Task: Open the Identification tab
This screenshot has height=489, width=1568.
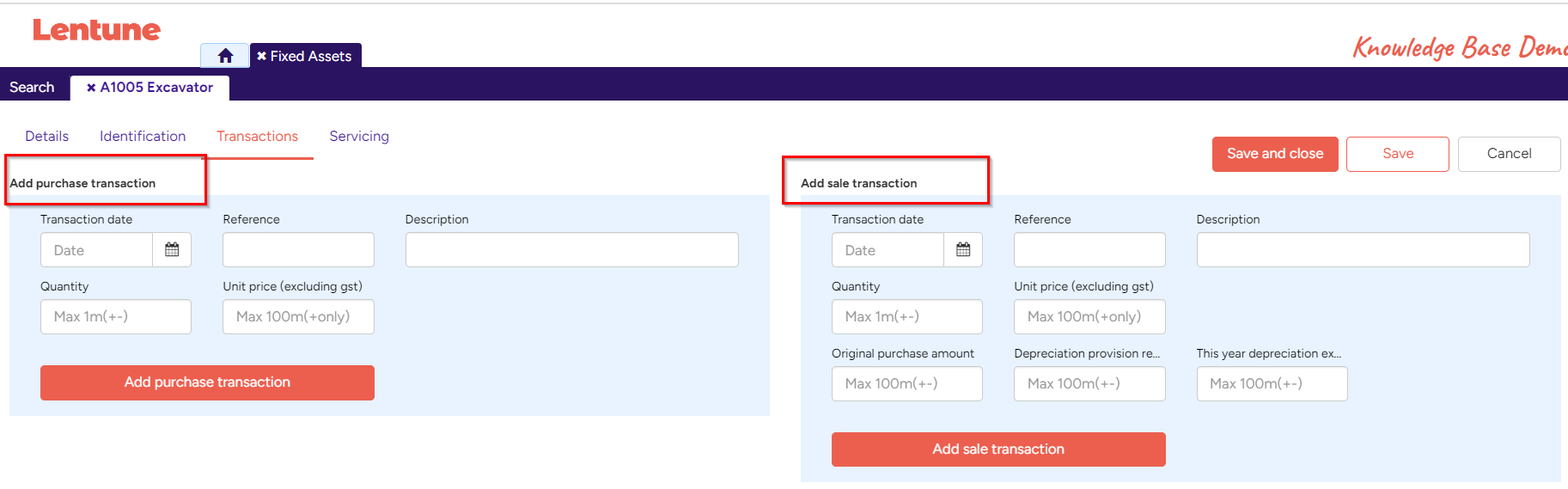Action: [143, 137]
